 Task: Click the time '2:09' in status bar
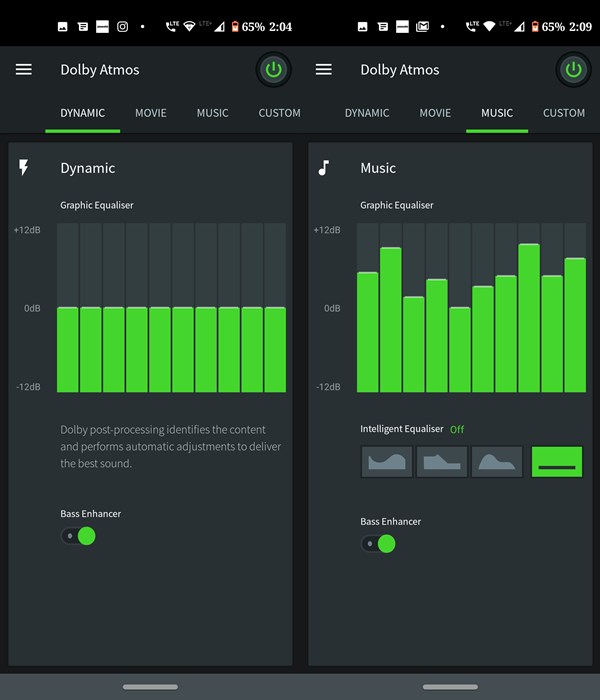[580, 27]
